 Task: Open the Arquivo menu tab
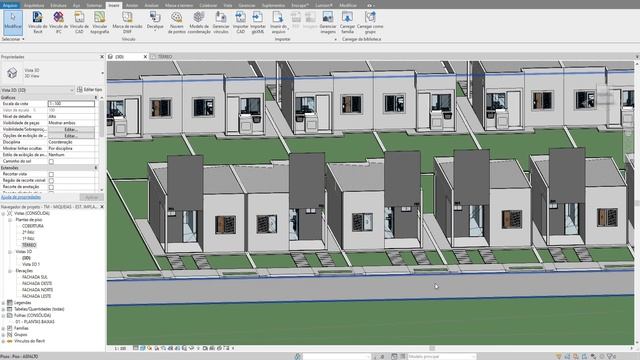coord(10,5)
